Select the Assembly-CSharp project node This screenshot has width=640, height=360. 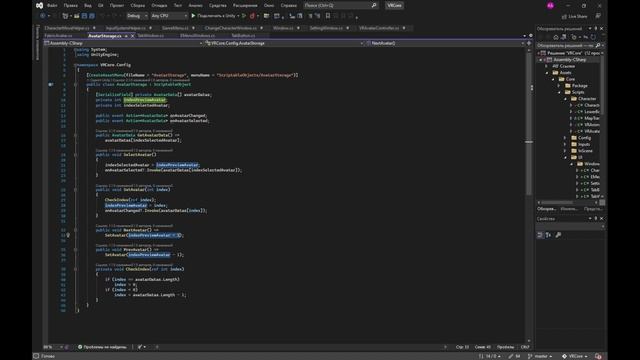569,60
